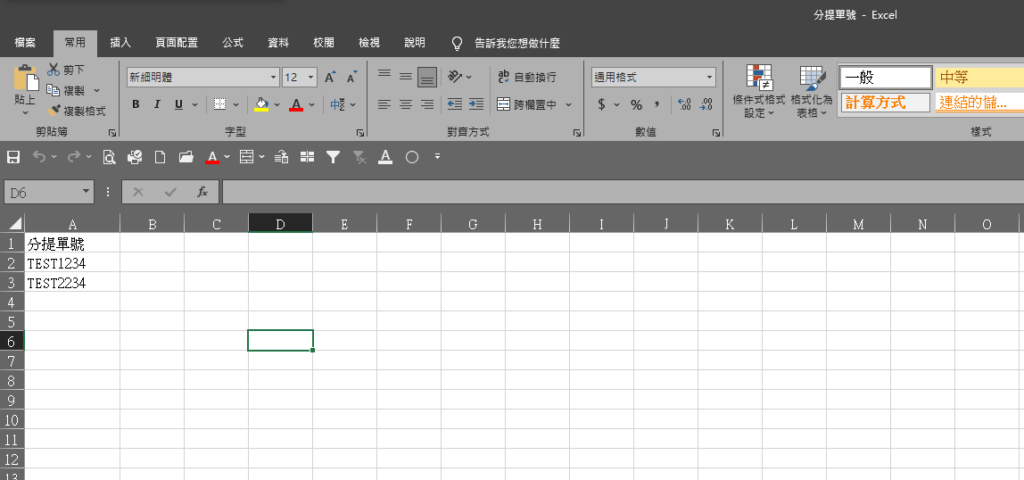The image size is (1024, 480).
Task: Open the 公式 (Formulas) ribbon tab
Action: click(232, 43)
